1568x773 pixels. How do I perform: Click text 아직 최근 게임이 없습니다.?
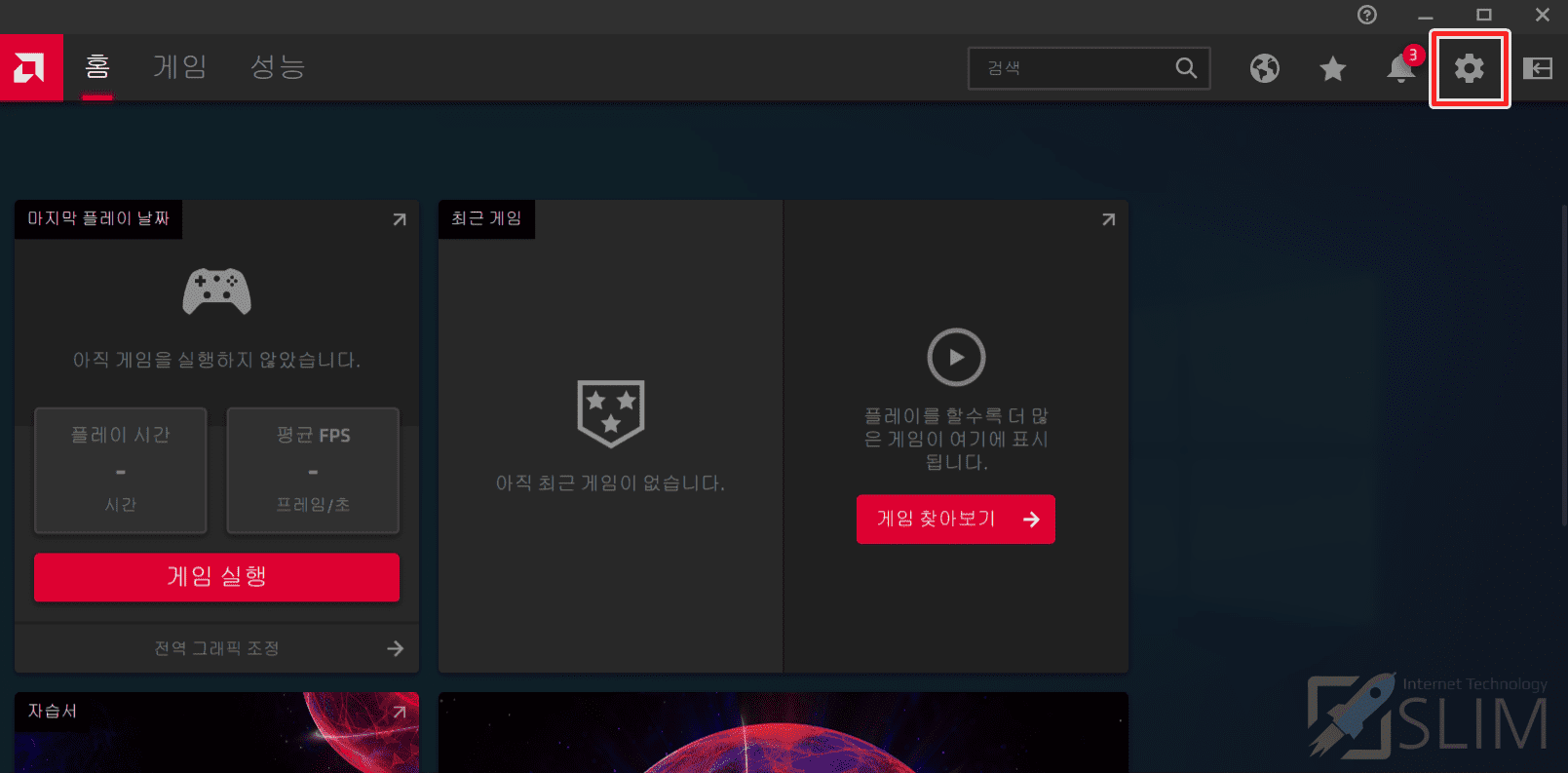[x=611, y=483]
